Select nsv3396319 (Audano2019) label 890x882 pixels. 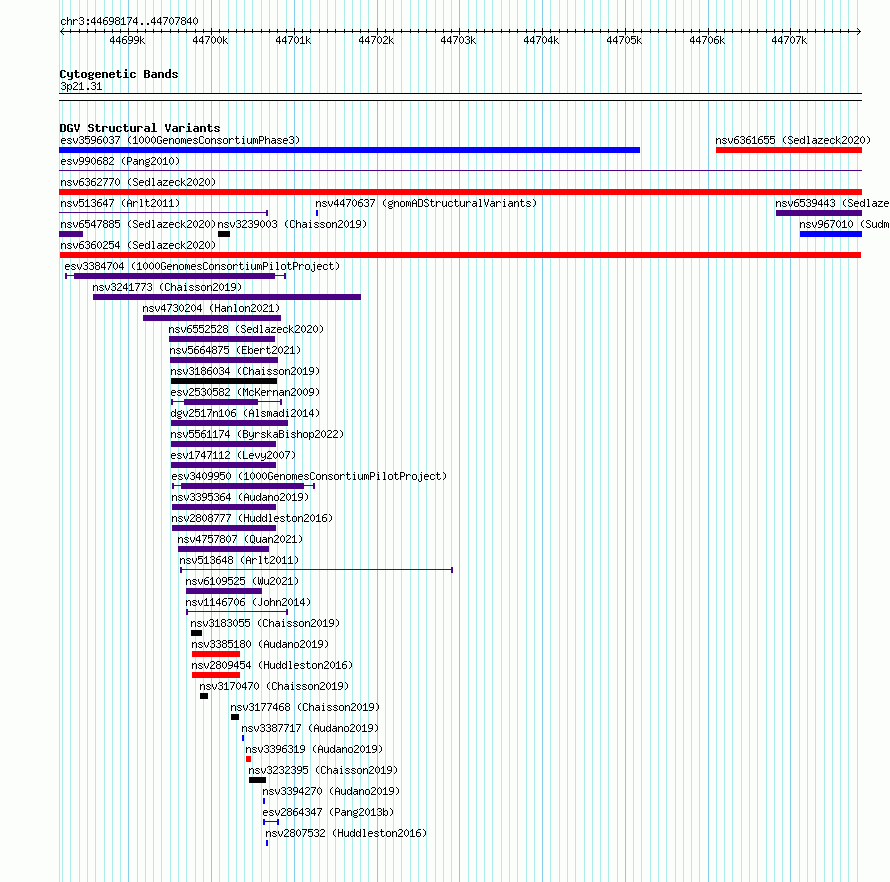[314, 749]
